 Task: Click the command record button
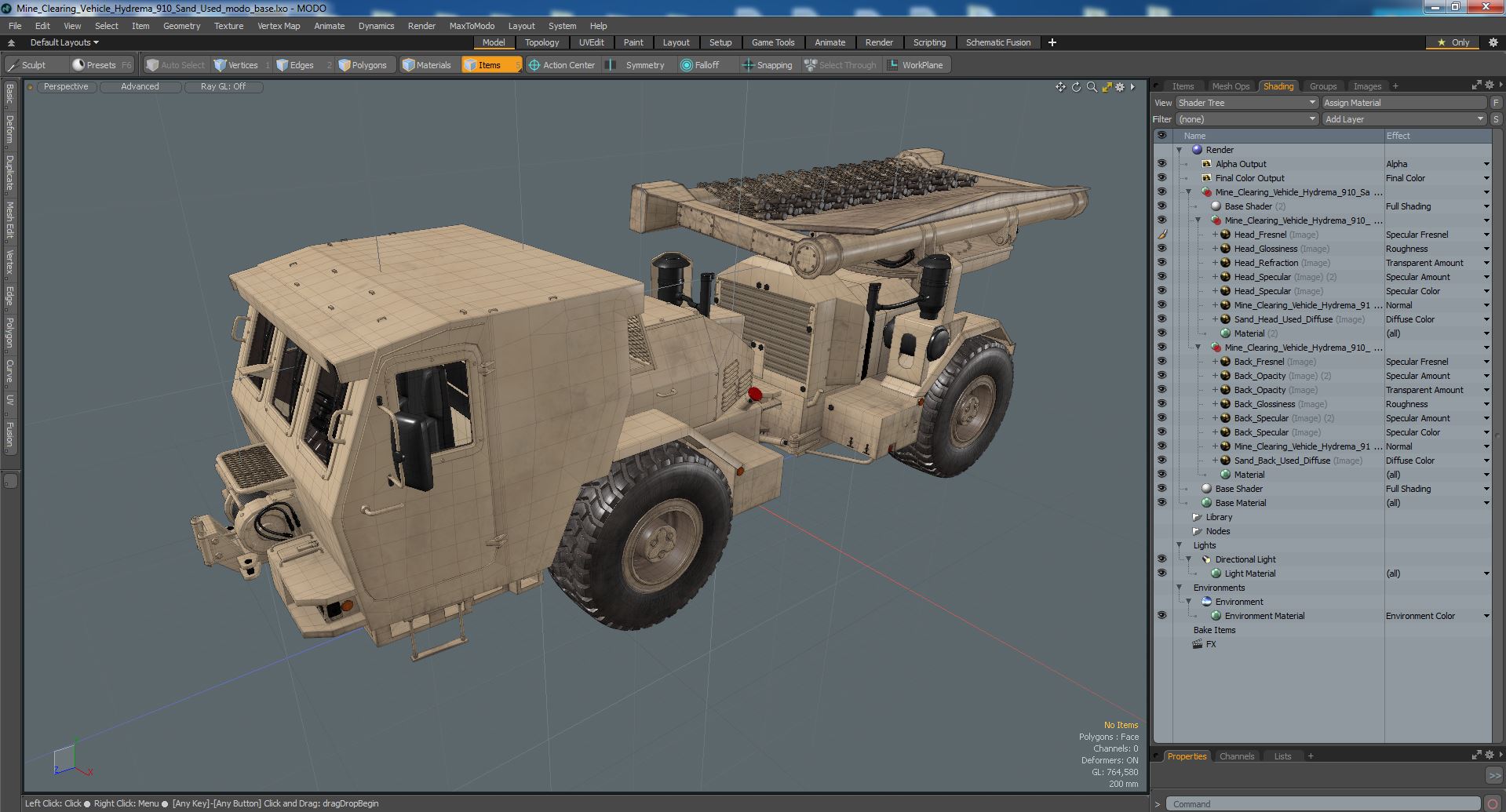pyautogui.click(x=1493, y=804)
